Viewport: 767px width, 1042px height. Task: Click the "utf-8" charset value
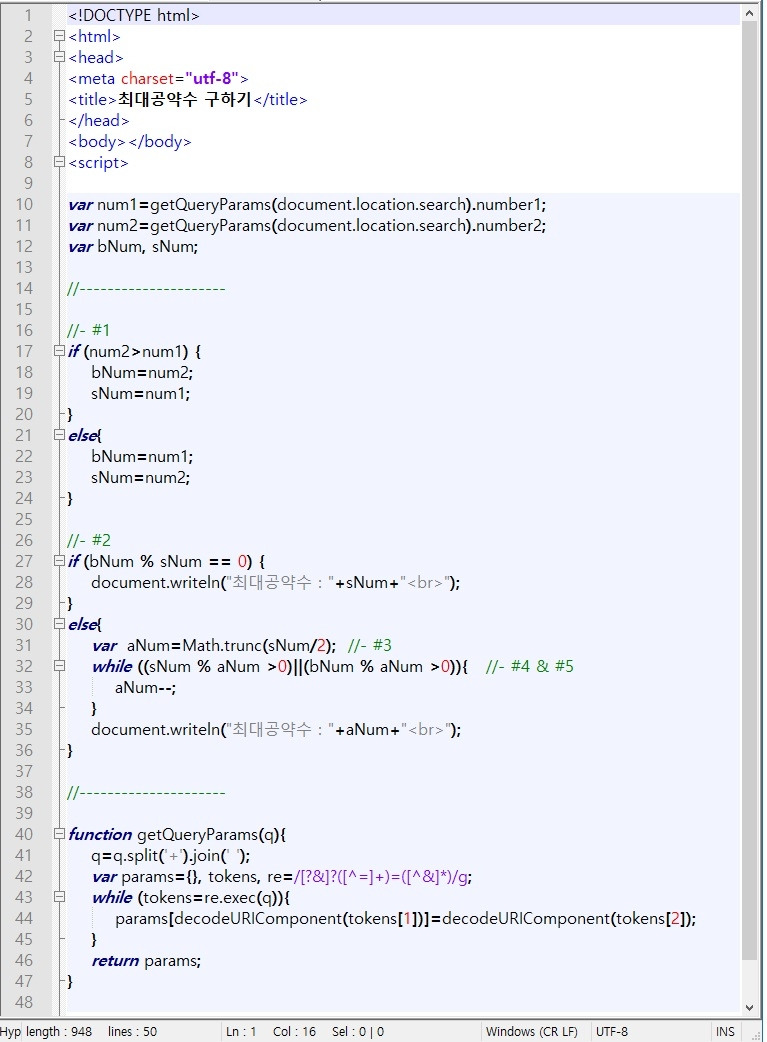(211, 78)
